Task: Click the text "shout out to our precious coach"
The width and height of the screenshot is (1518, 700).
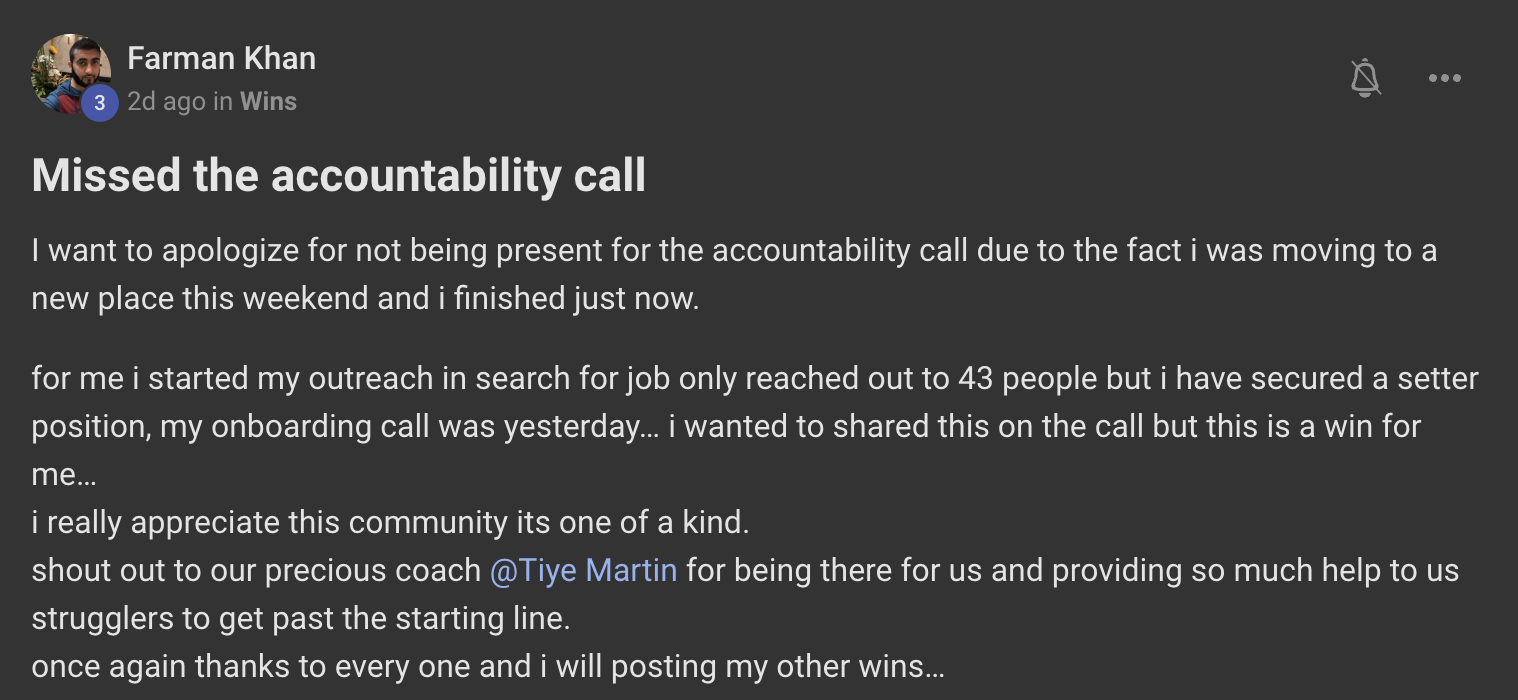Action: tap(256, 570)
